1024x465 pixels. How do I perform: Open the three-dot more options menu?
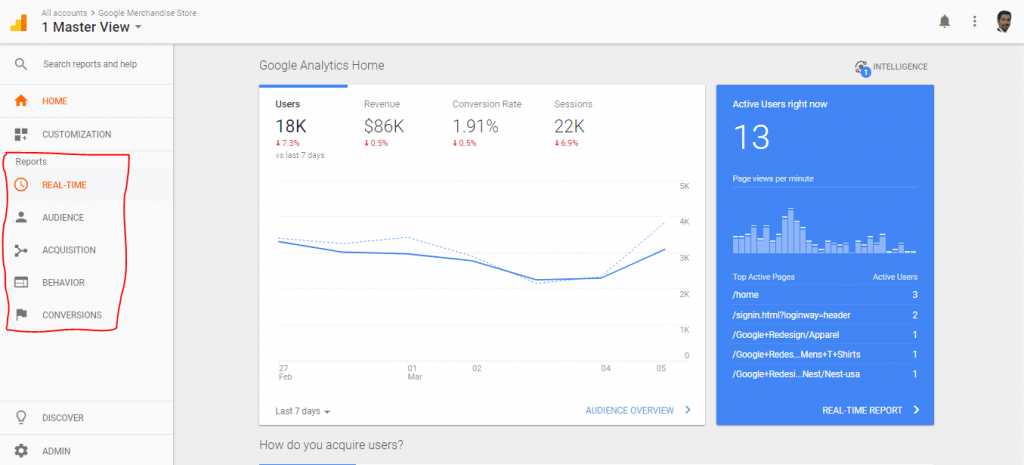(974, 22)
